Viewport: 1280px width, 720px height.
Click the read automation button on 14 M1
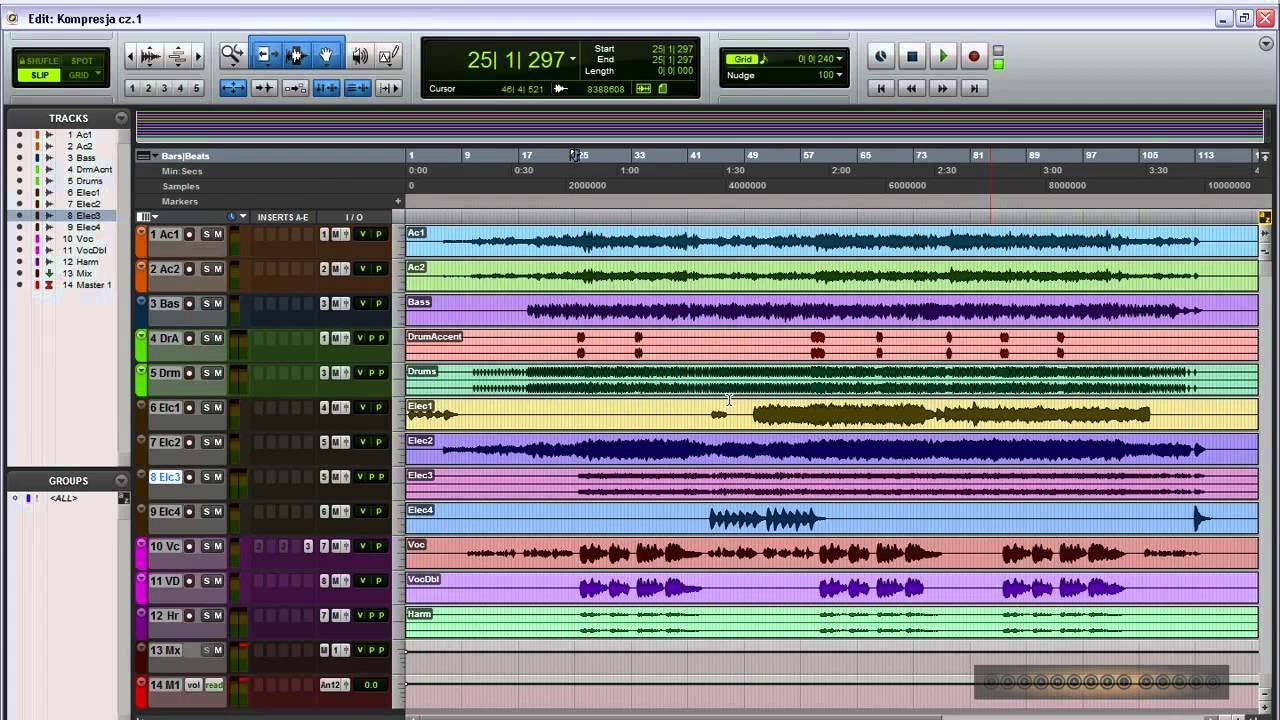click(x=214, y=685)
